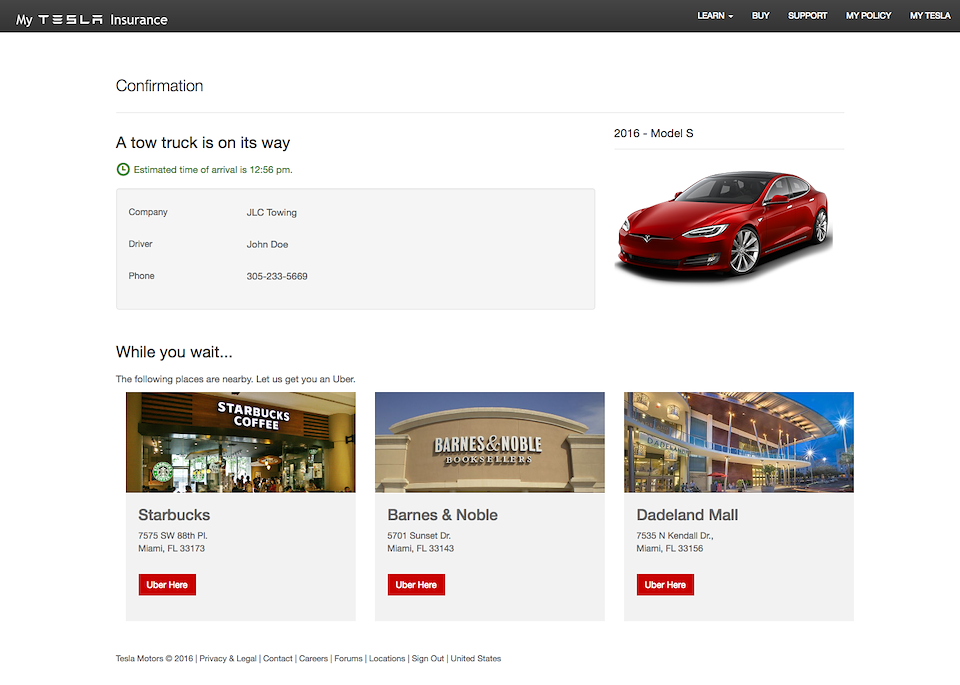Screen dimensions: 960x685
Task: Select the Dadeland Mall photo
Action: (x=739, y=442)
